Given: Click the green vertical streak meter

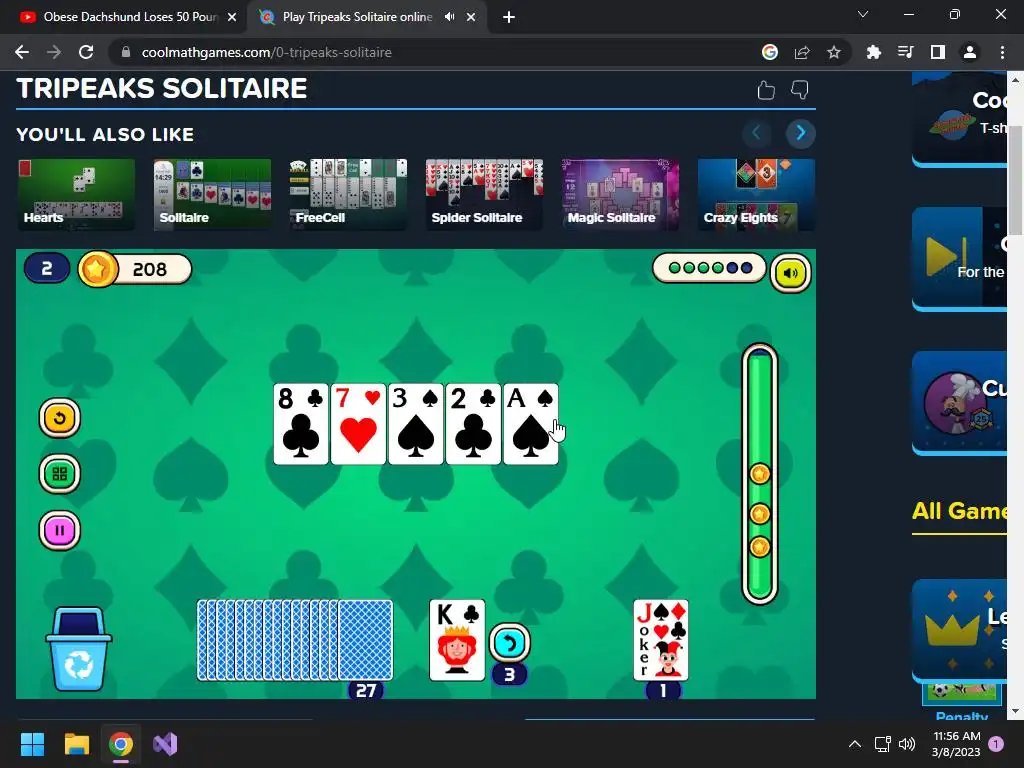Looking at the screenshot, I should click(760, 473).
